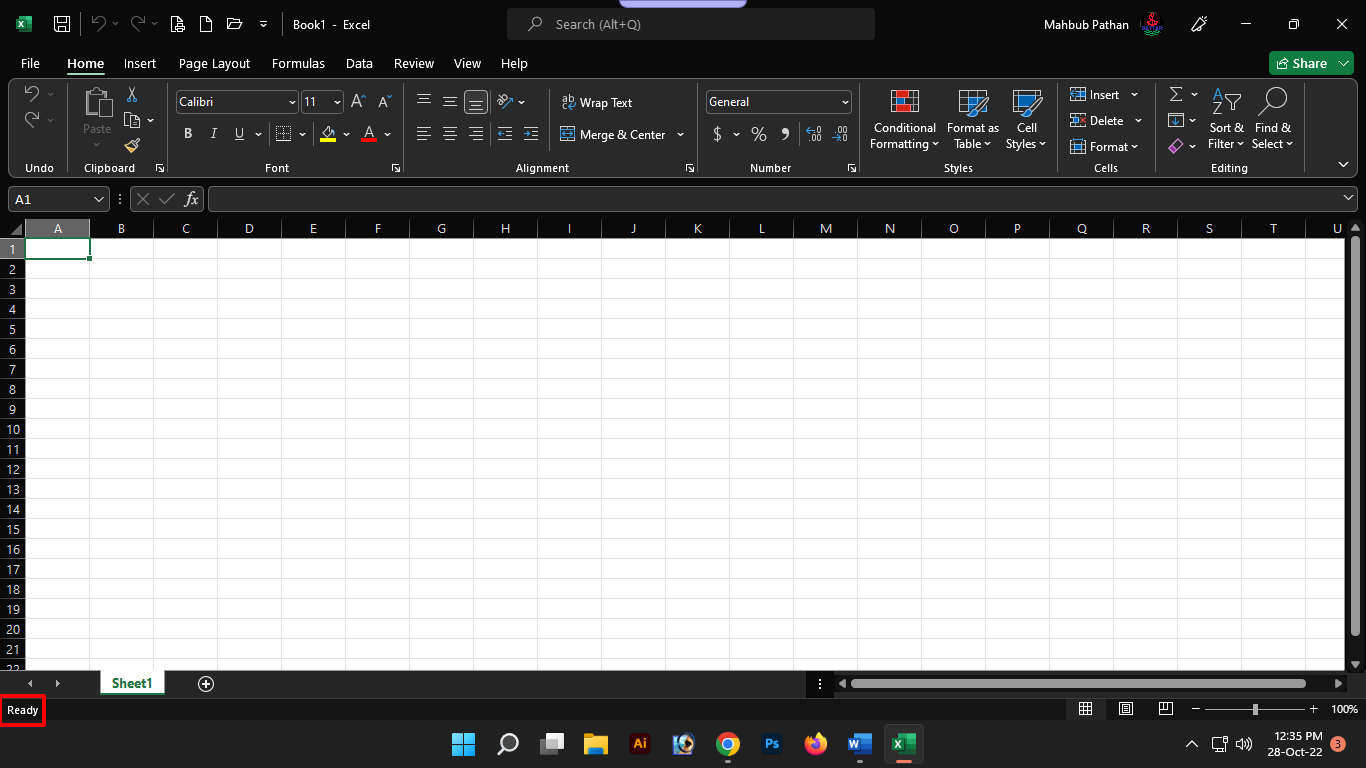Toggle Bold formatting
Image resolution: width=1366 pixels, height=768 pixels.
point(187,134)
